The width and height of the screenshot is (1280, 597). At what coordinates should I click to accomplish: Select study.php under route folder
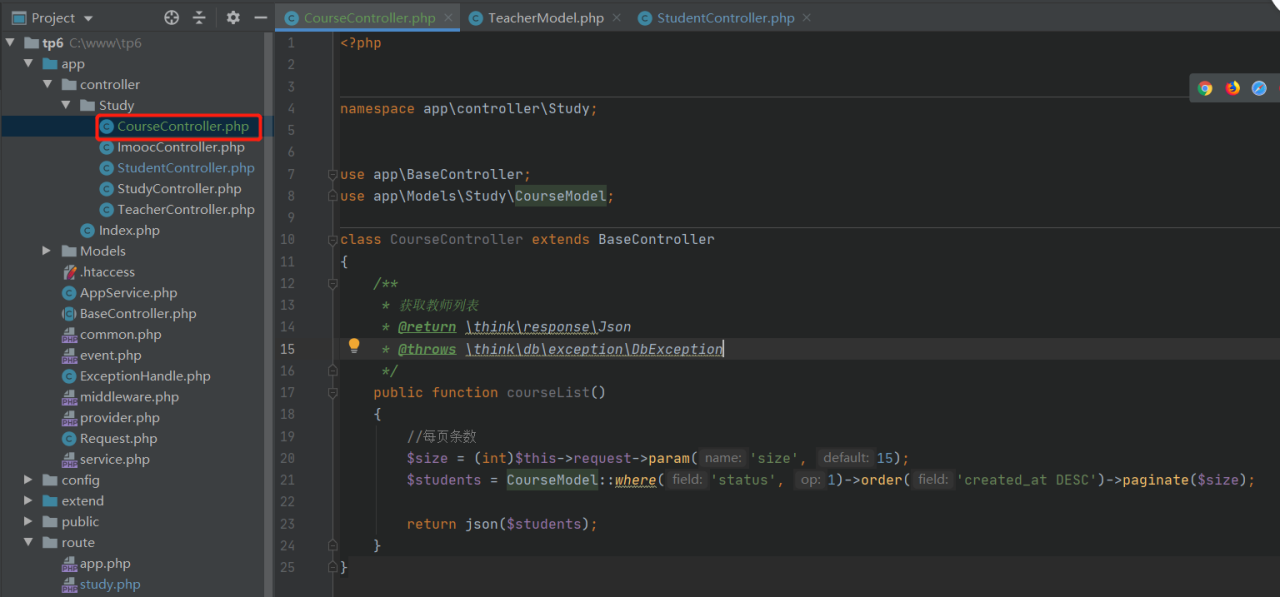click(110, 584)
